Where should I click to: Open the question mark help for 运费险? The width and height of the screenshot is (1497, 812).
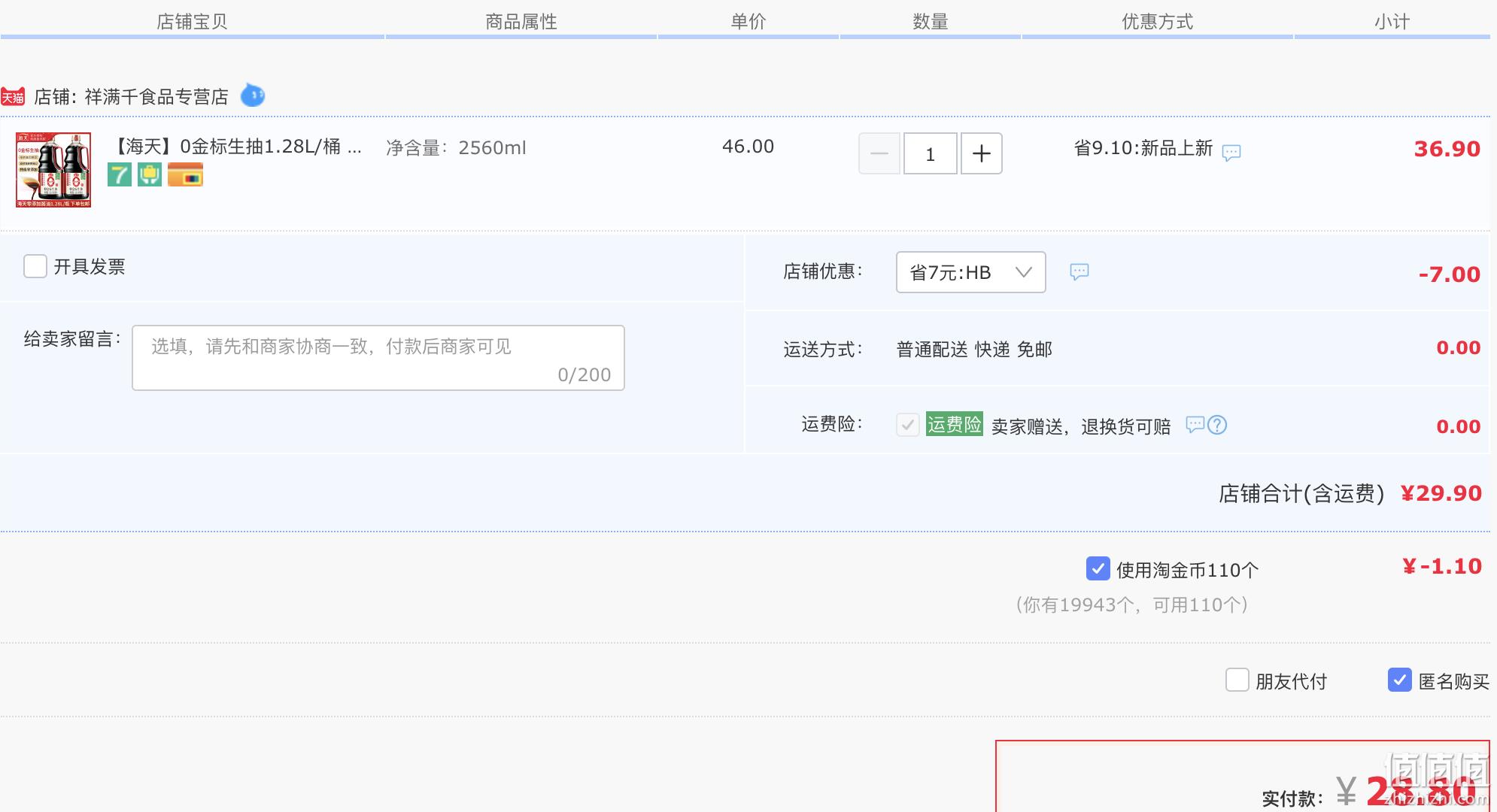(1217, 425)
